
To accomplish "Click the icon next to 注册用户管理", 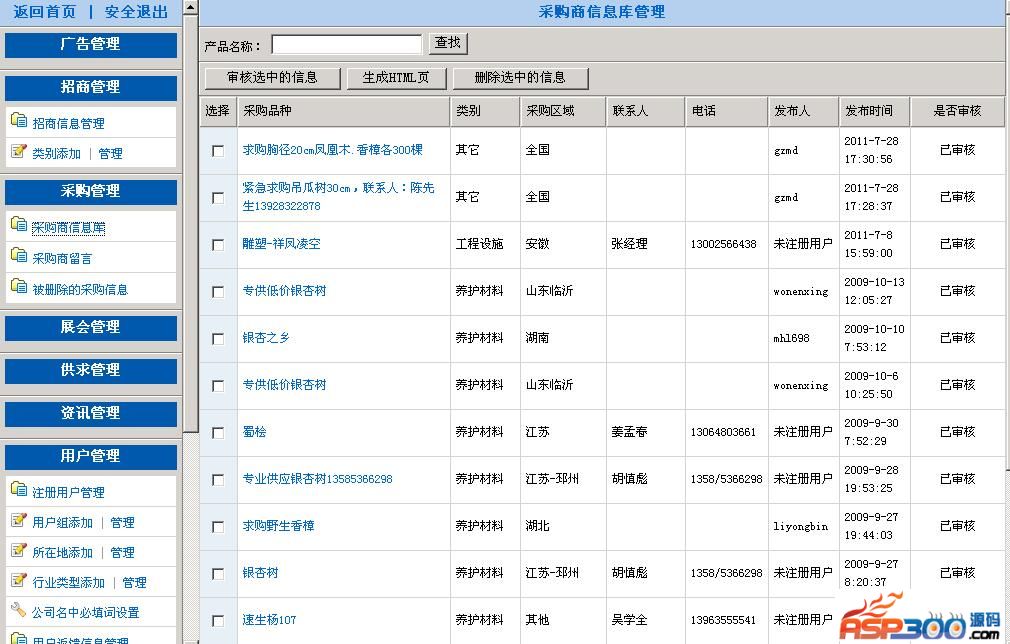I will pyautogui.click(x=18, y=490).
